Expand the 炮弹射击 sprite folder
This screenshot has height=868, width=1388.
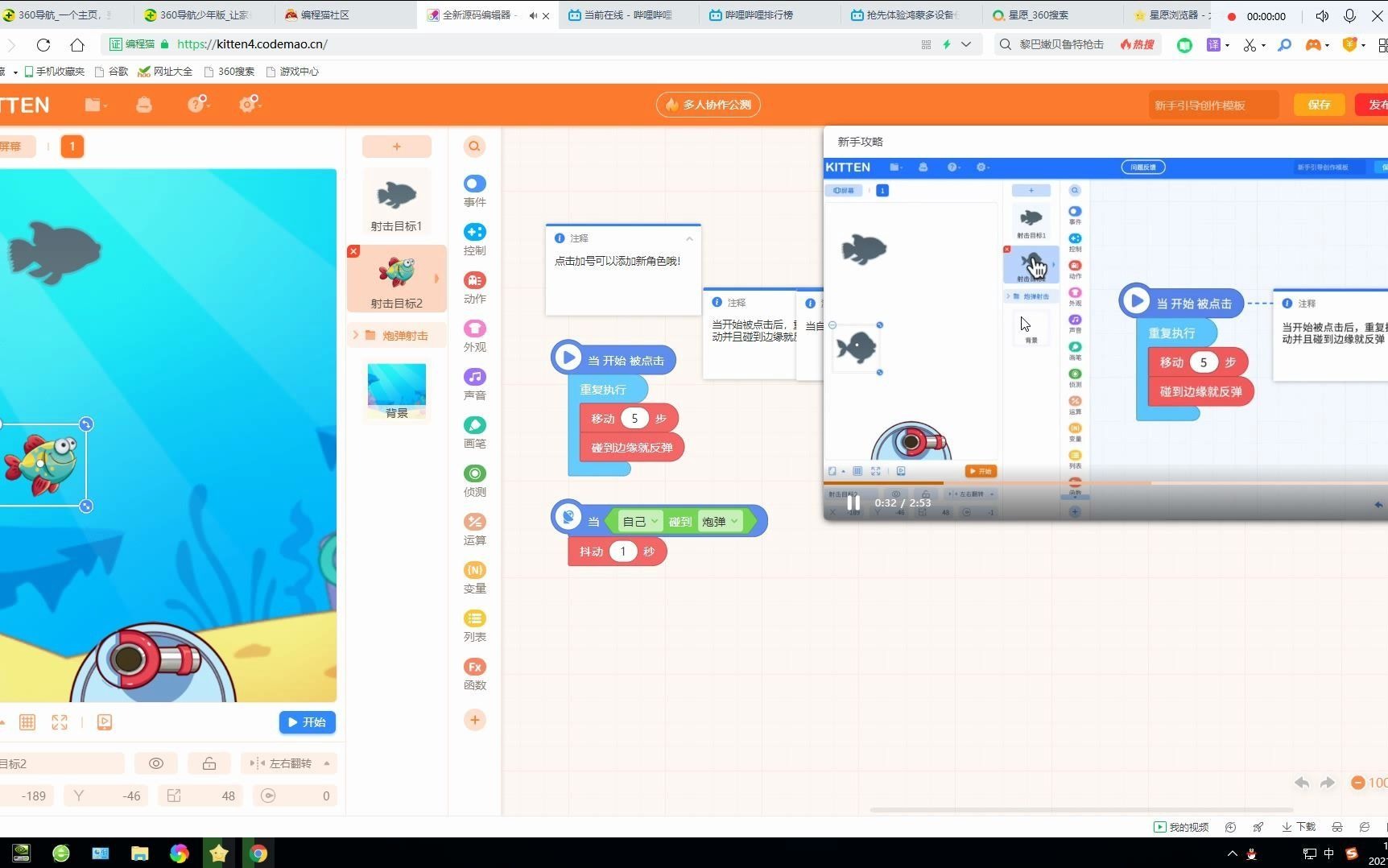click(x=357, y=335)
